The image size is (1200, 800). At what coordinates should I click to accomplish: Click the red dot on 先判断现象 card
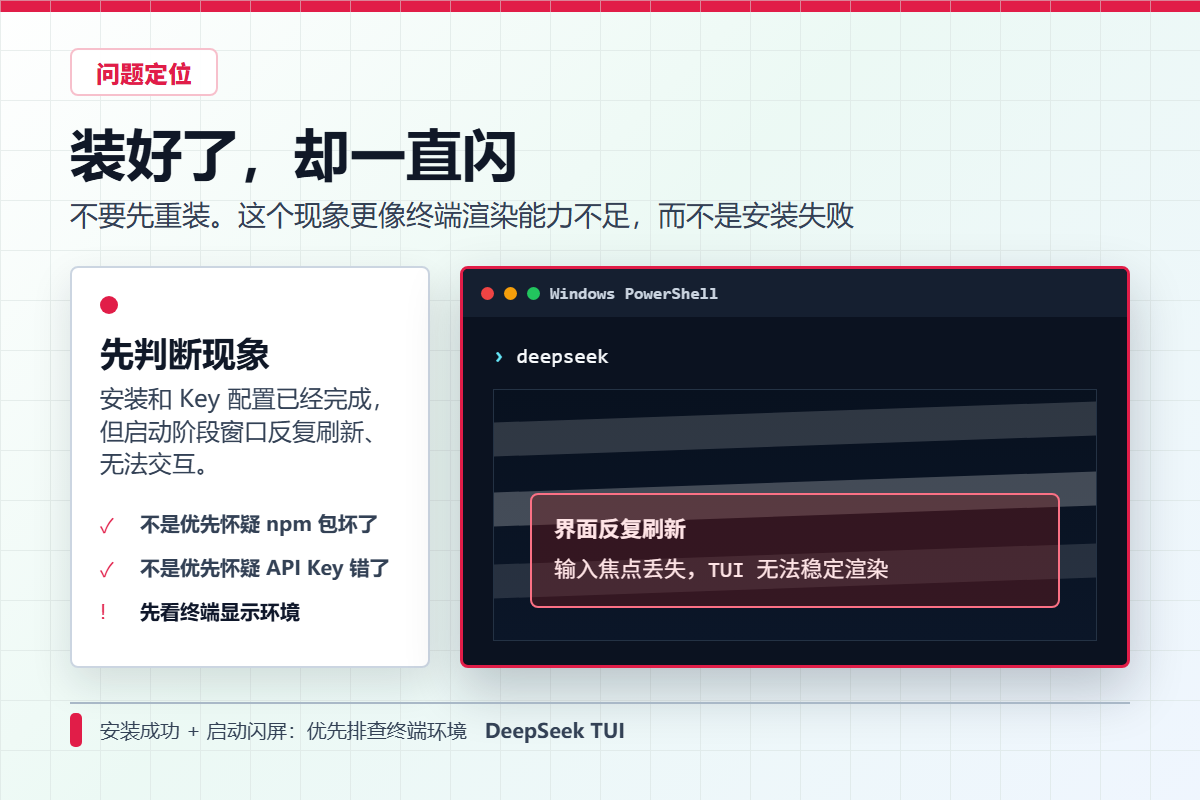pos(109,305)
